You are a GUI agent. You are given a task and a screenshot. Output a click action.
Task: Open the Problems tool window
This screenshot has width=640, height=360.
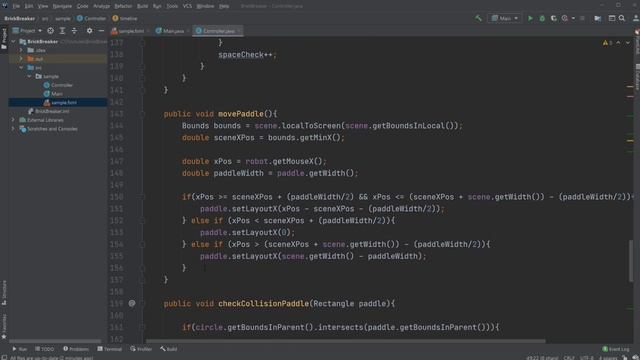click(76, 349)
